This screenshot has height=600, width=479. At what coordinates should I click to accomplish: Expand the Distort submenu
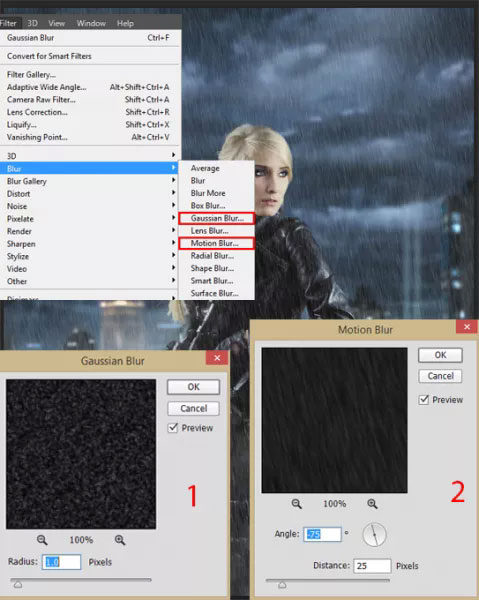coord(90,194)
